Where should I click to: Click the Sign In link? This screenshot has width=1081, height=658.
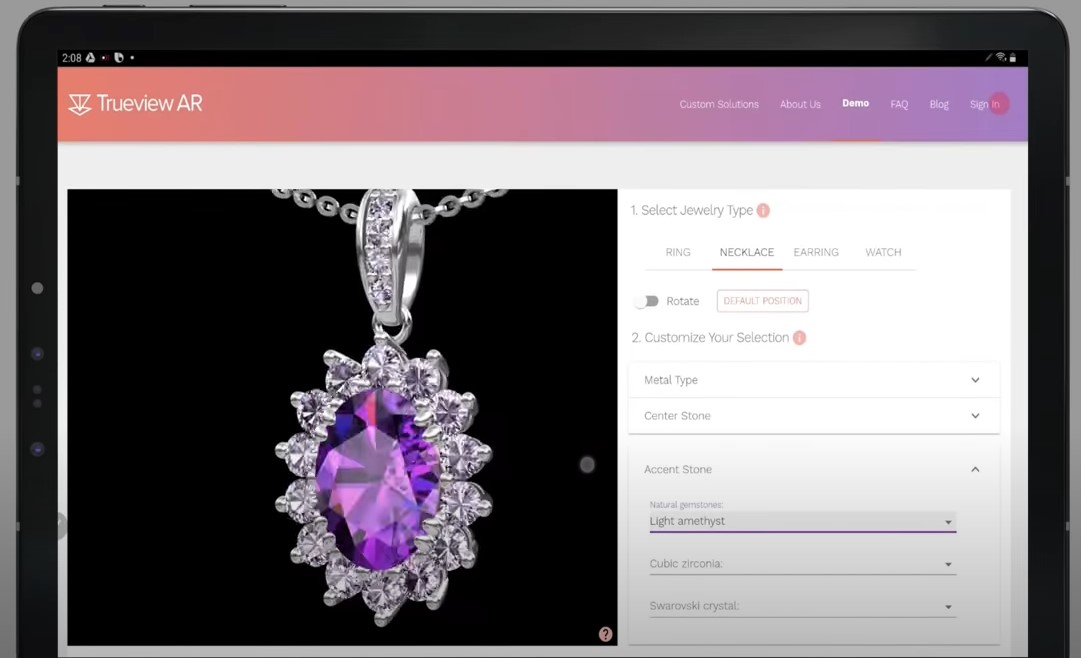click(x=984, y=104)
